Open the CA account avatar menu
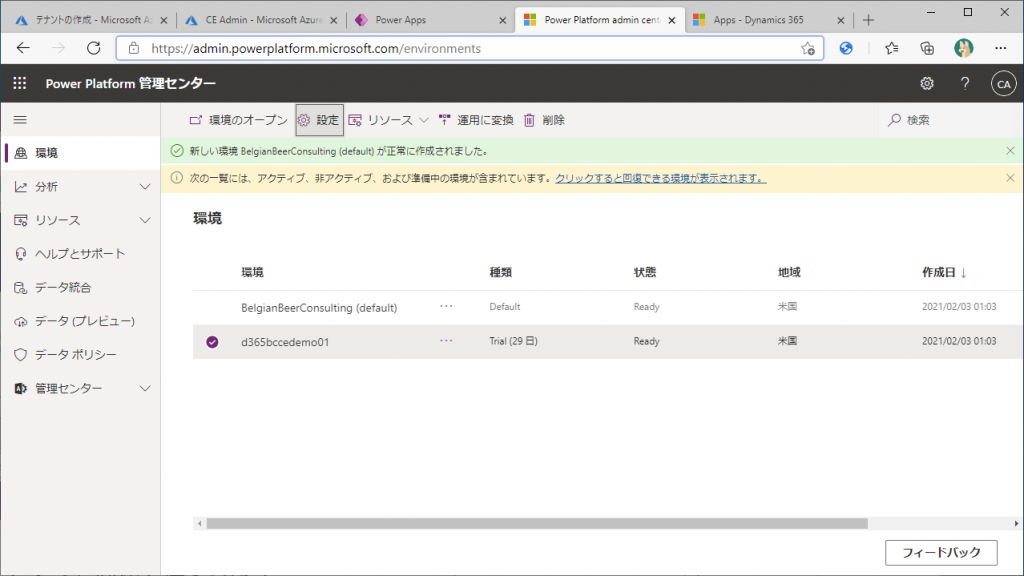The height and width of the screenshot is (576, 1024). coord(1003,84)
